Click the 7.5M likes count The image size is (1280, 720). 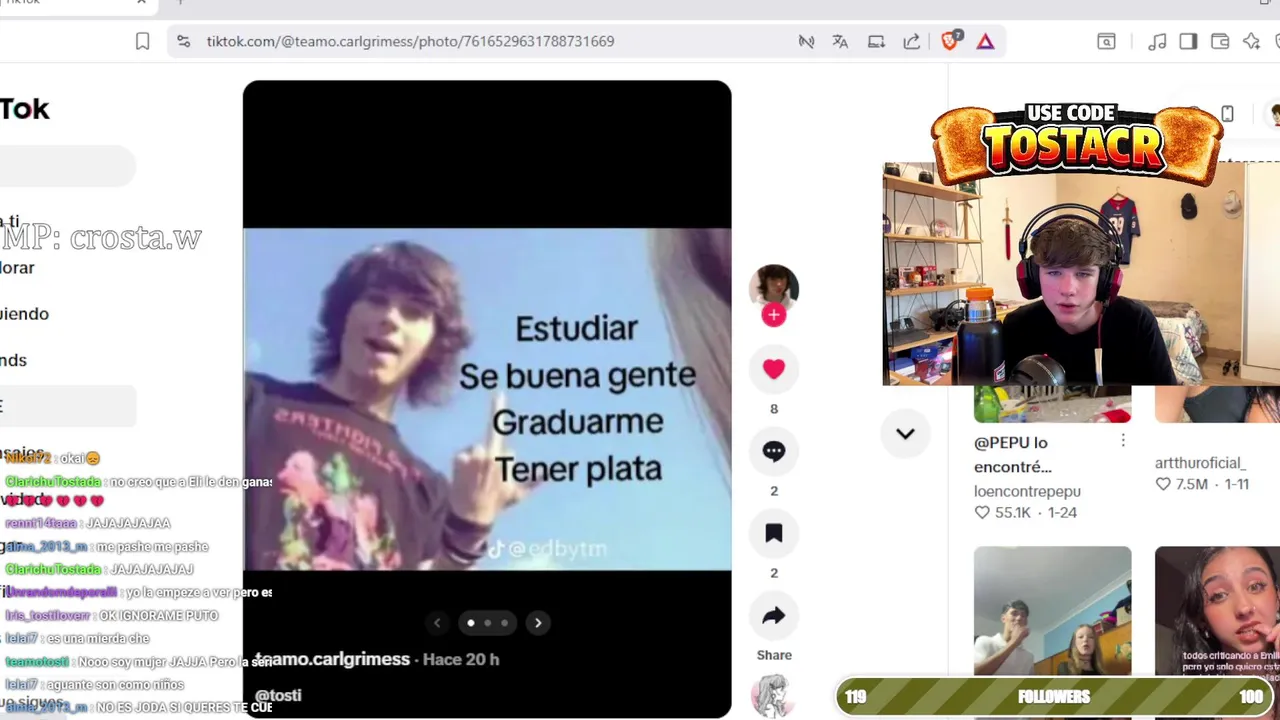click(1192, 484)
